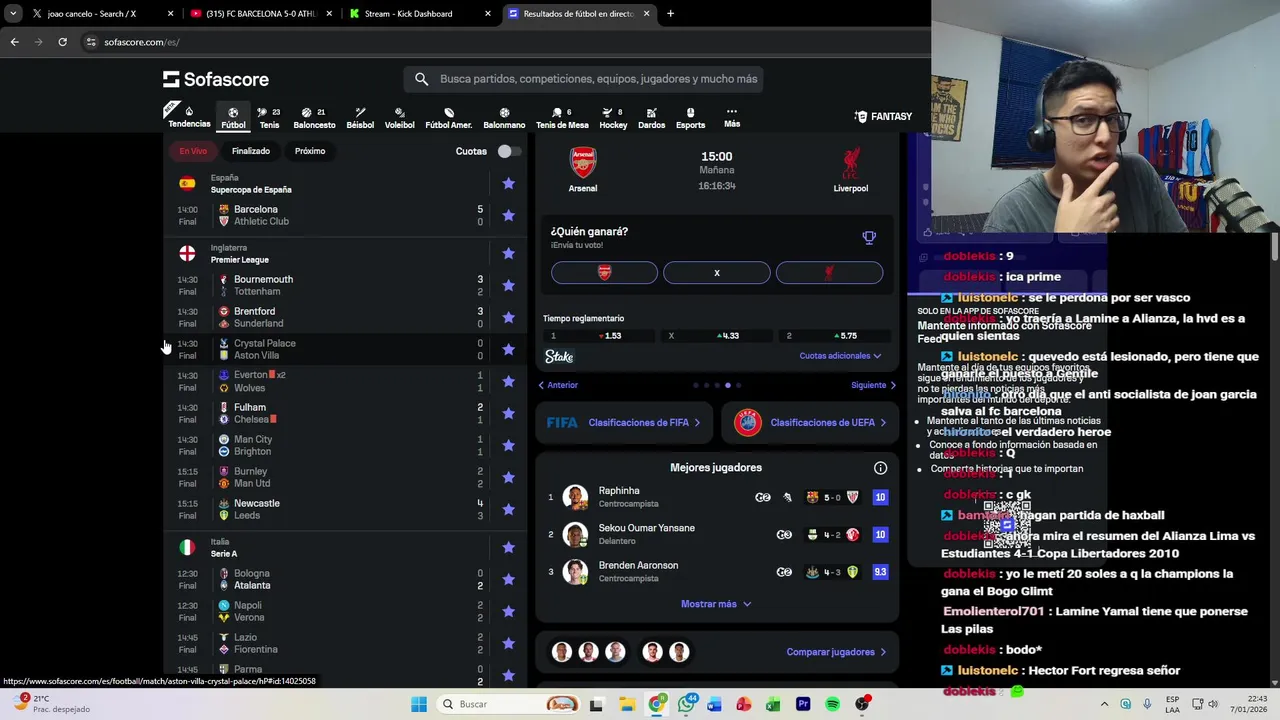Select the Esports icon
Screen dimensions: 1280x720
tap(690, 118)
